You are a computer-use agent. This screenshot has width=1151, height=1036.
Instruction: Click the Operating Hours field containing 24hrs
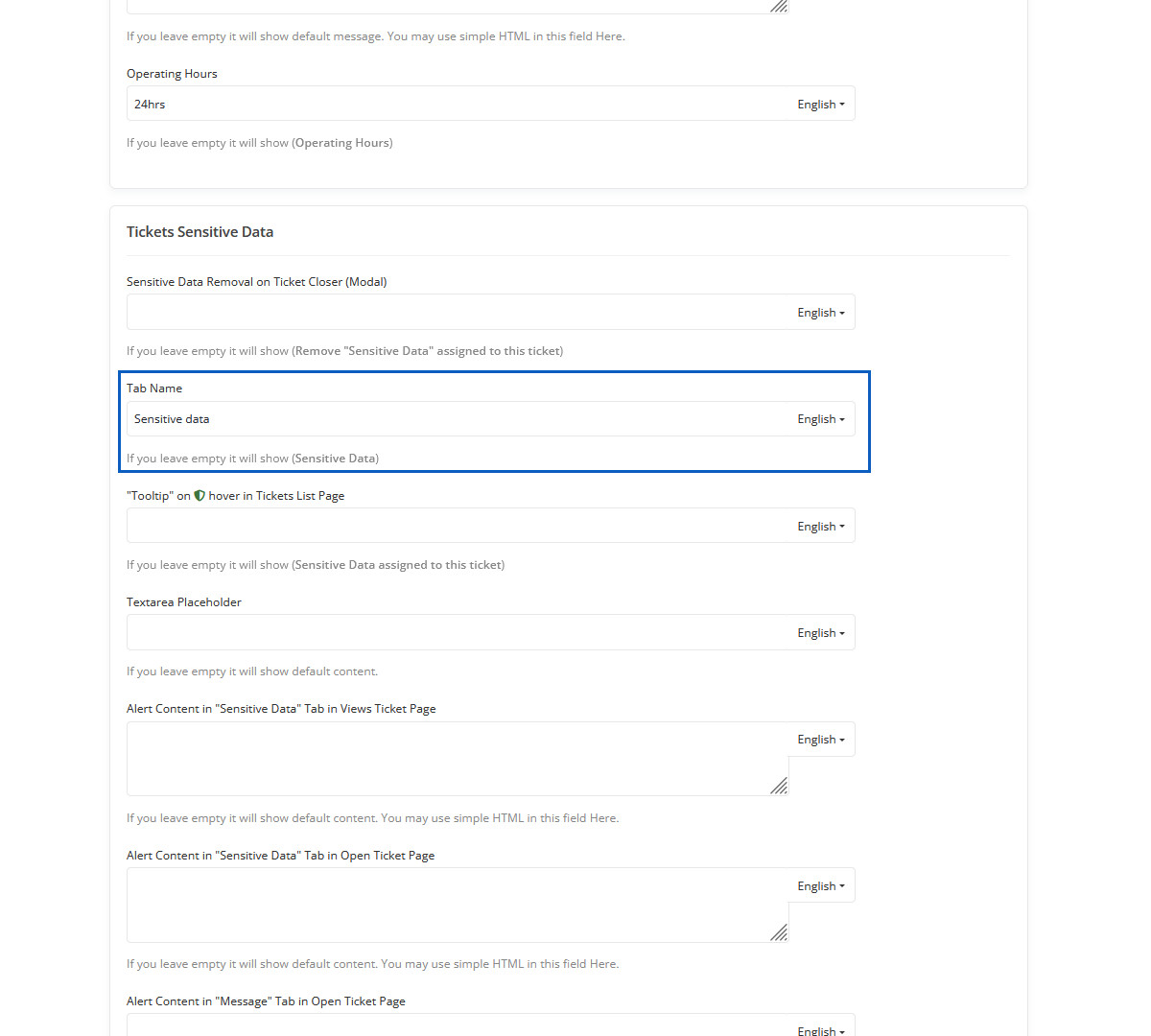(x=456, y=105)
